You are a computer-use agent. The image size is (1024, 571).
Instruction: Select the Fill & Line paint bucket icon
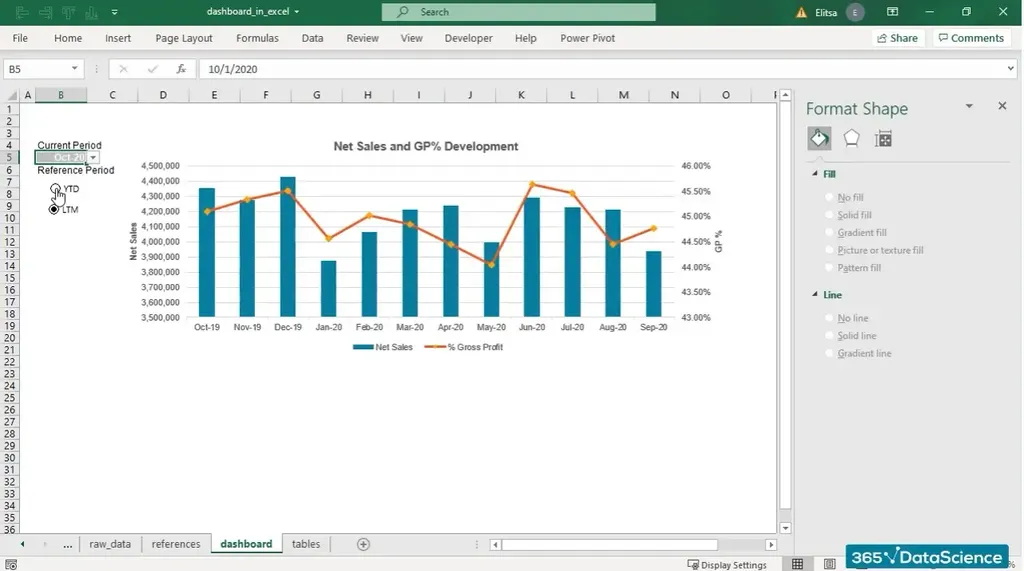[819, 139]
